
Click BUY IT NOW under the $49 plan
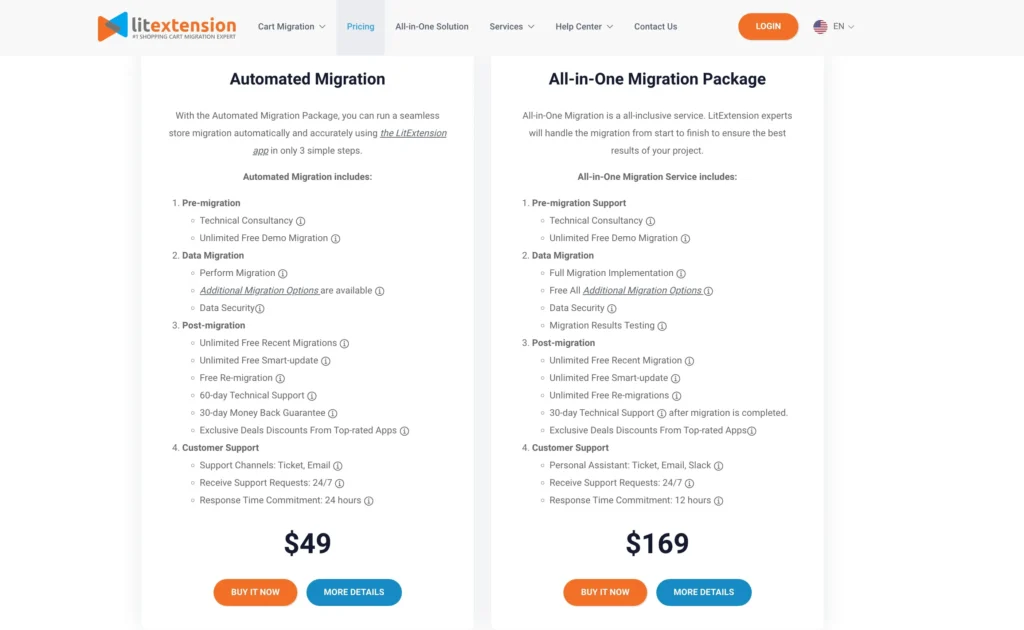pos(255,592)
